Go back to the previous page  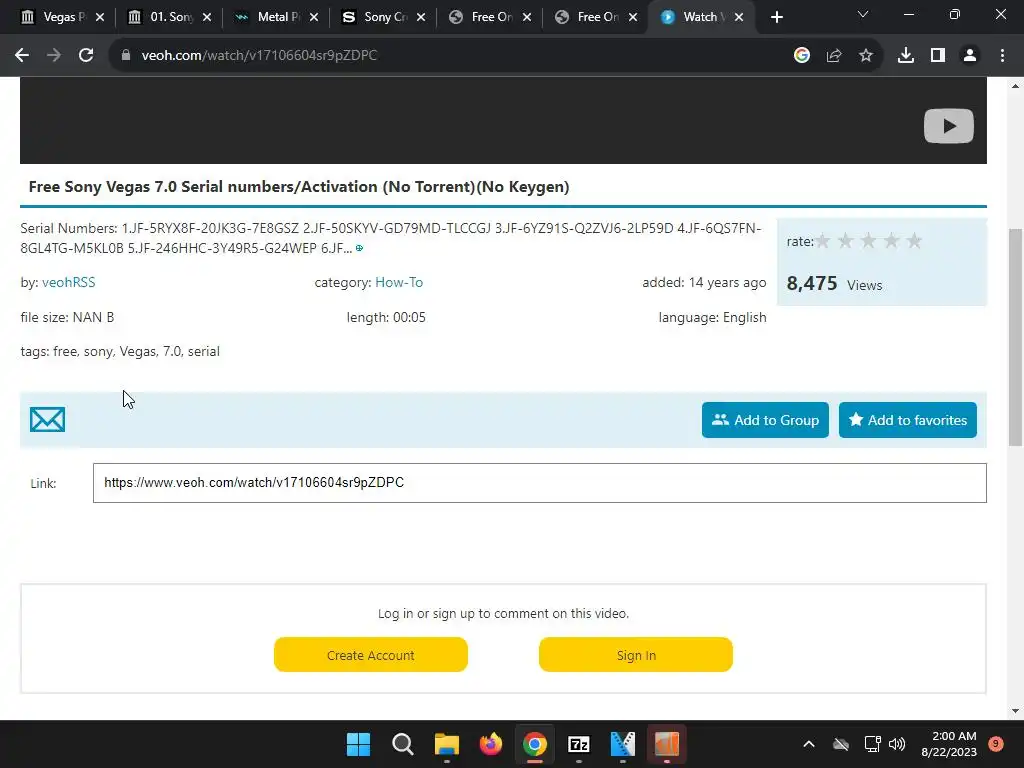22,56
